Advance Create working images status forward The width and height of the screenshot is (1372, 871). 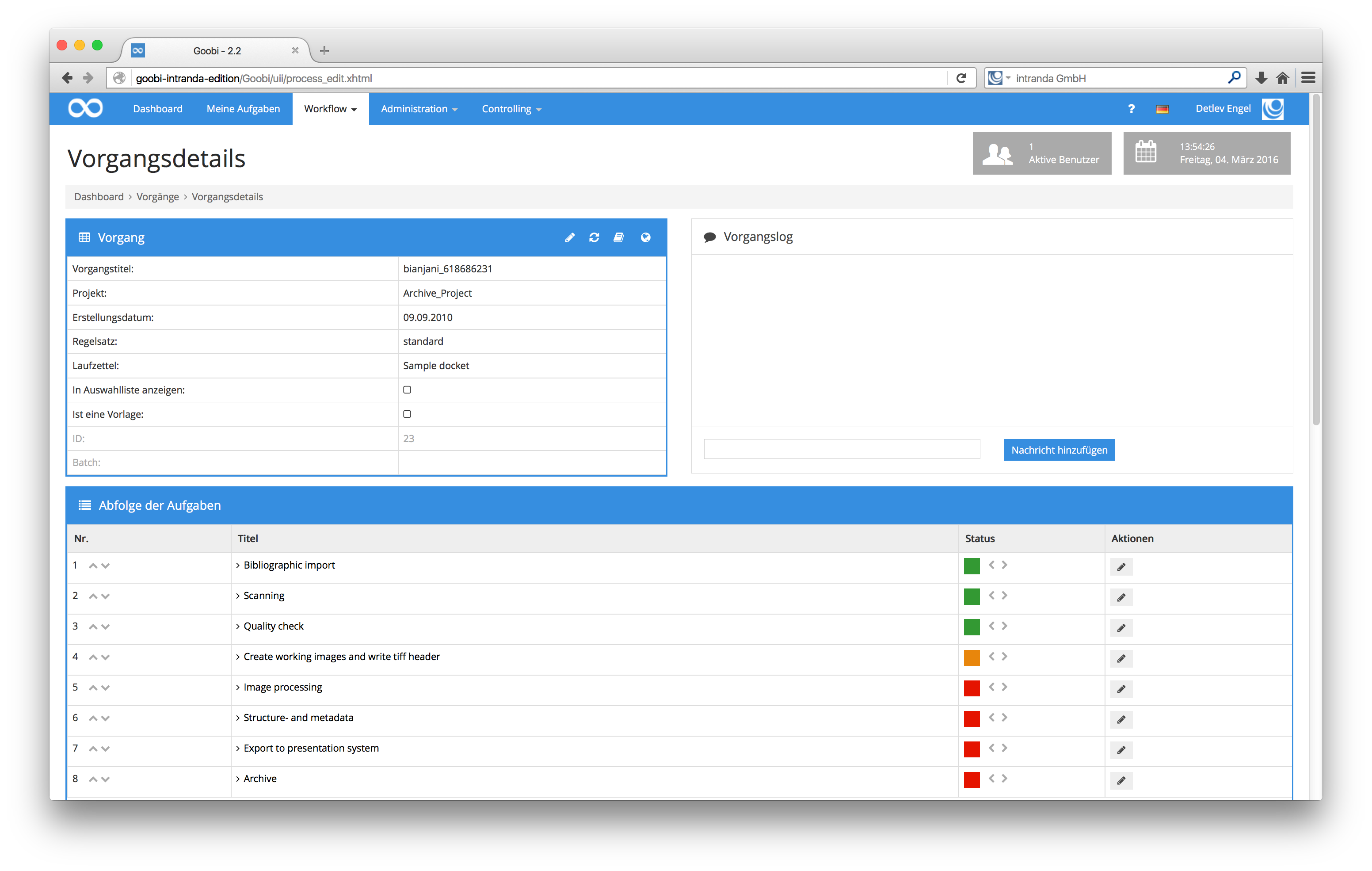tap(1005, 657)
